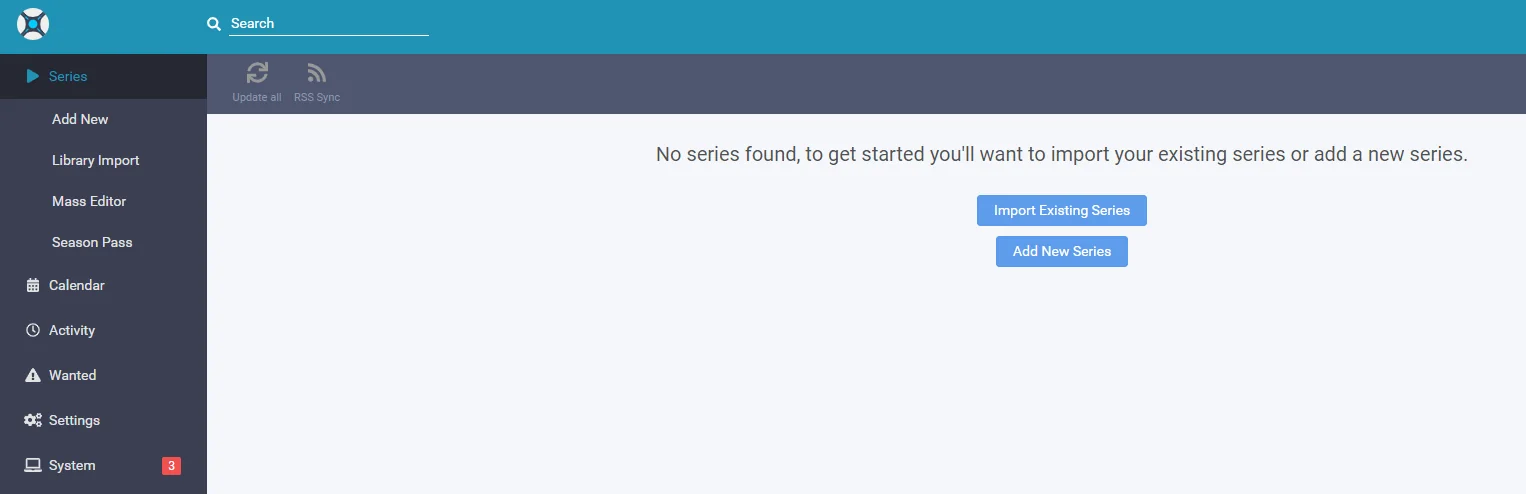Click the Series play arrow icon
1526x494 pixels.
tap(33, 76)
